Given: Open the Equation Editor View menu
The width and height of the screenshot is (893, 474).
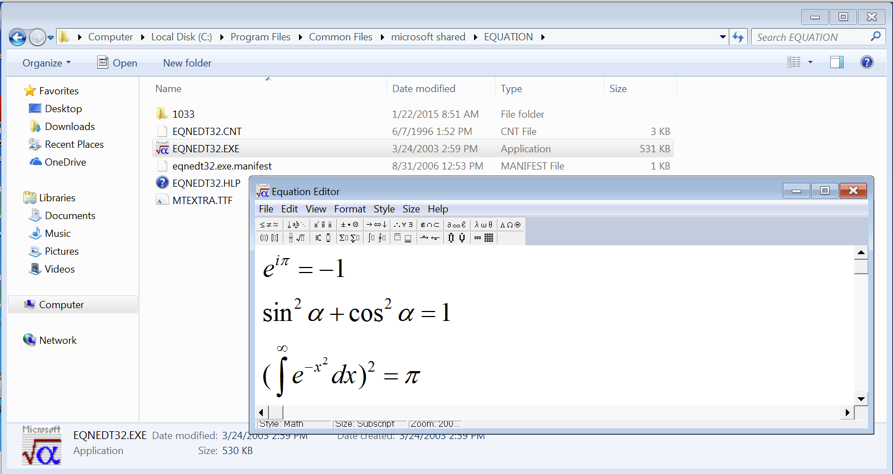Looking at the screenshot, I should pyautogui.click(x=316, y=209).
